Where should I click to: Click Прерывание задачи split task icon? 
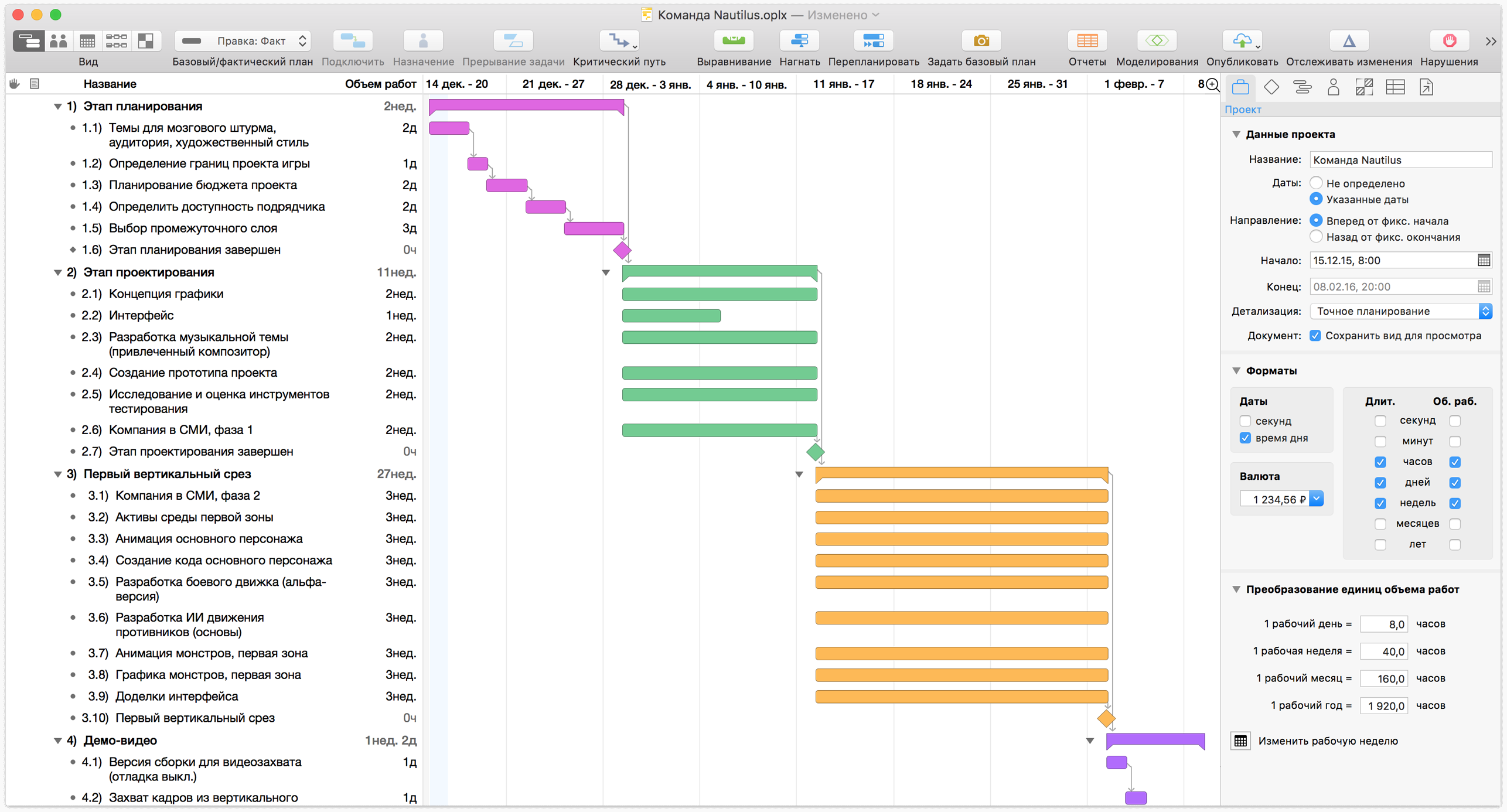coord(513,41)
